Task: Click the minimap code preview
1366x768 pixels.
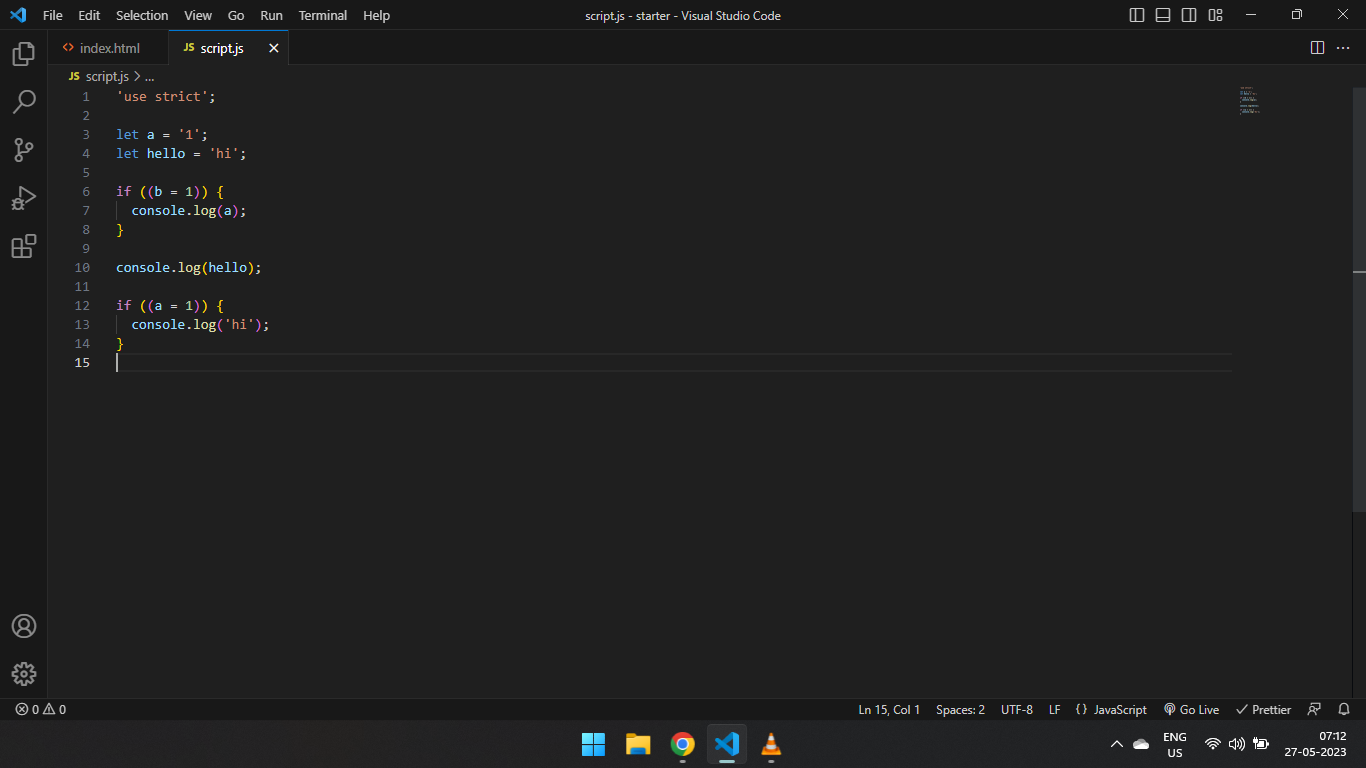Action: (1249, 100)
